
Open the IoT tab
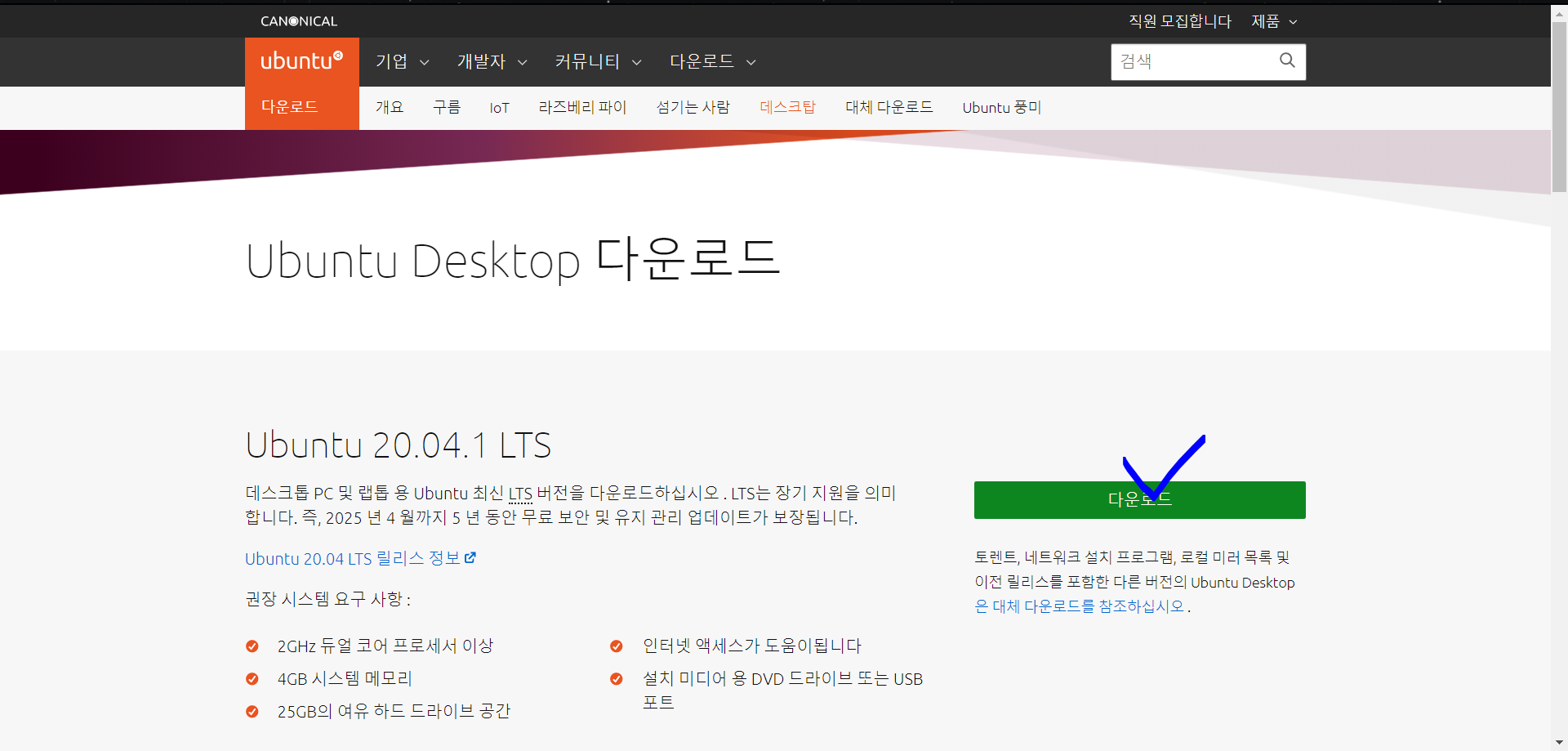pyautogui.click(x=499, y=108)
